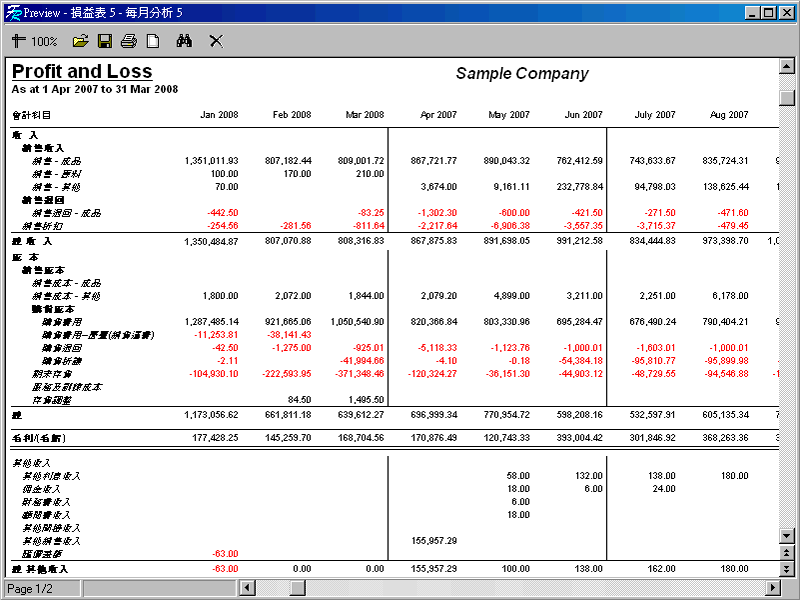Click the Profit and Loss report title
This screenshot has width=800, height=600.
click(82, 72)
